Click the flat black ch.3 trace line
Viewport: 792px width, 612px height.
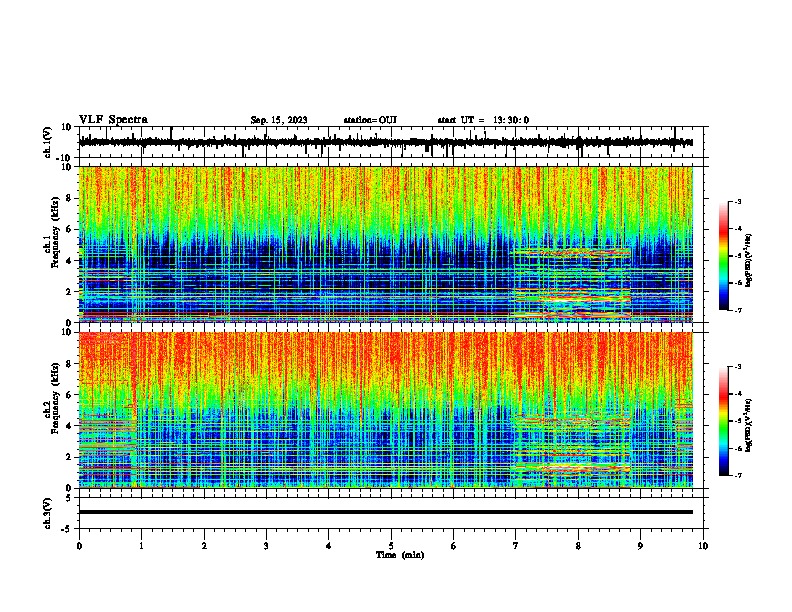click(x=385, y=512)
